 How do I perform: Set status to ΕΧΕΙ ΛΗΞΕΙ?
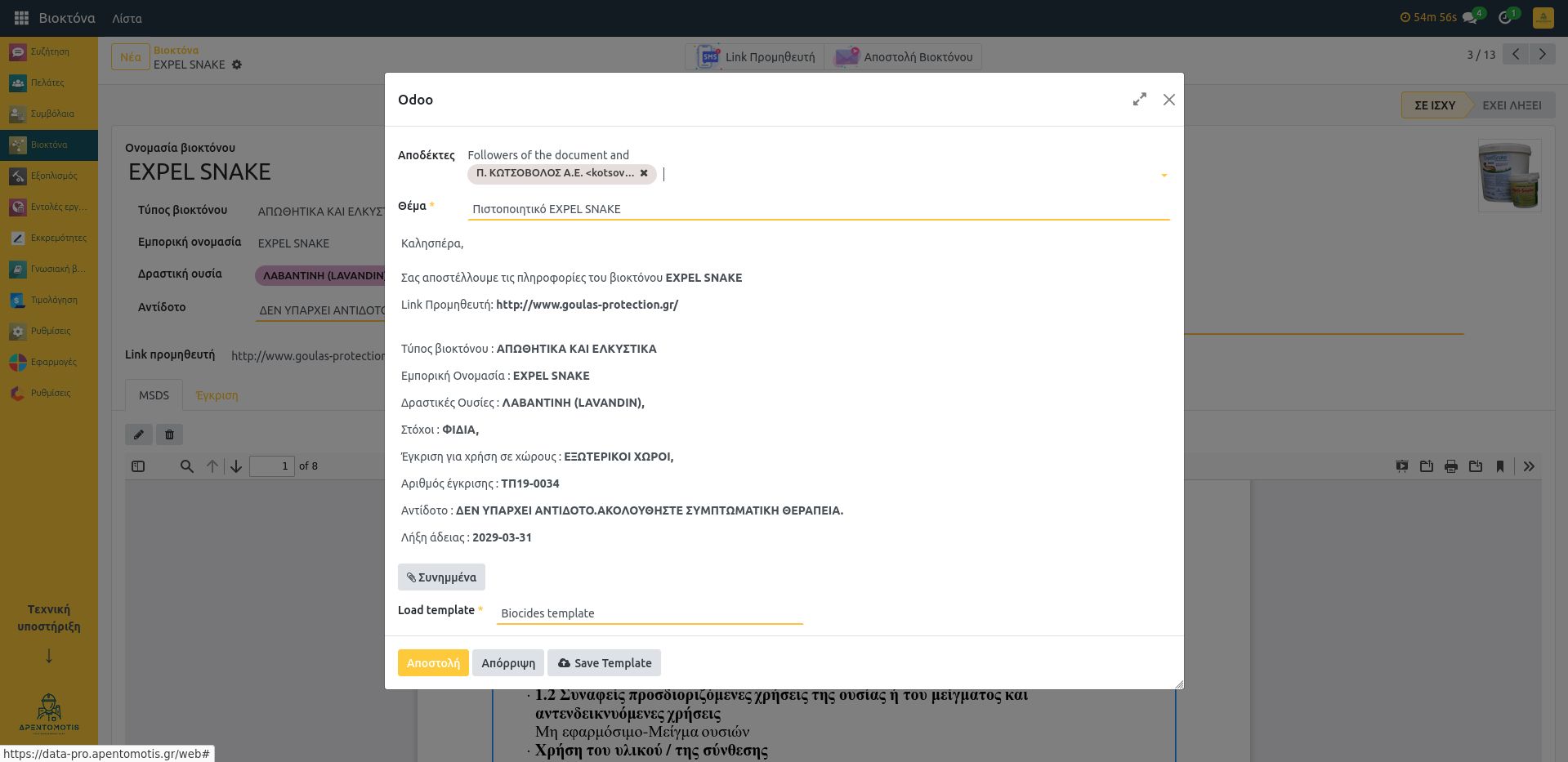click(1512, 105)
